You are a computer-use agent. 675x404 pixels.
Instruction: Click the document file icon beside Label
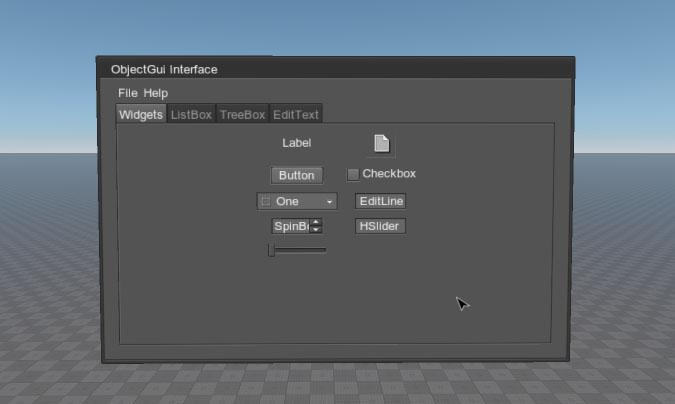pyautogui.click(x=381, y=144)
